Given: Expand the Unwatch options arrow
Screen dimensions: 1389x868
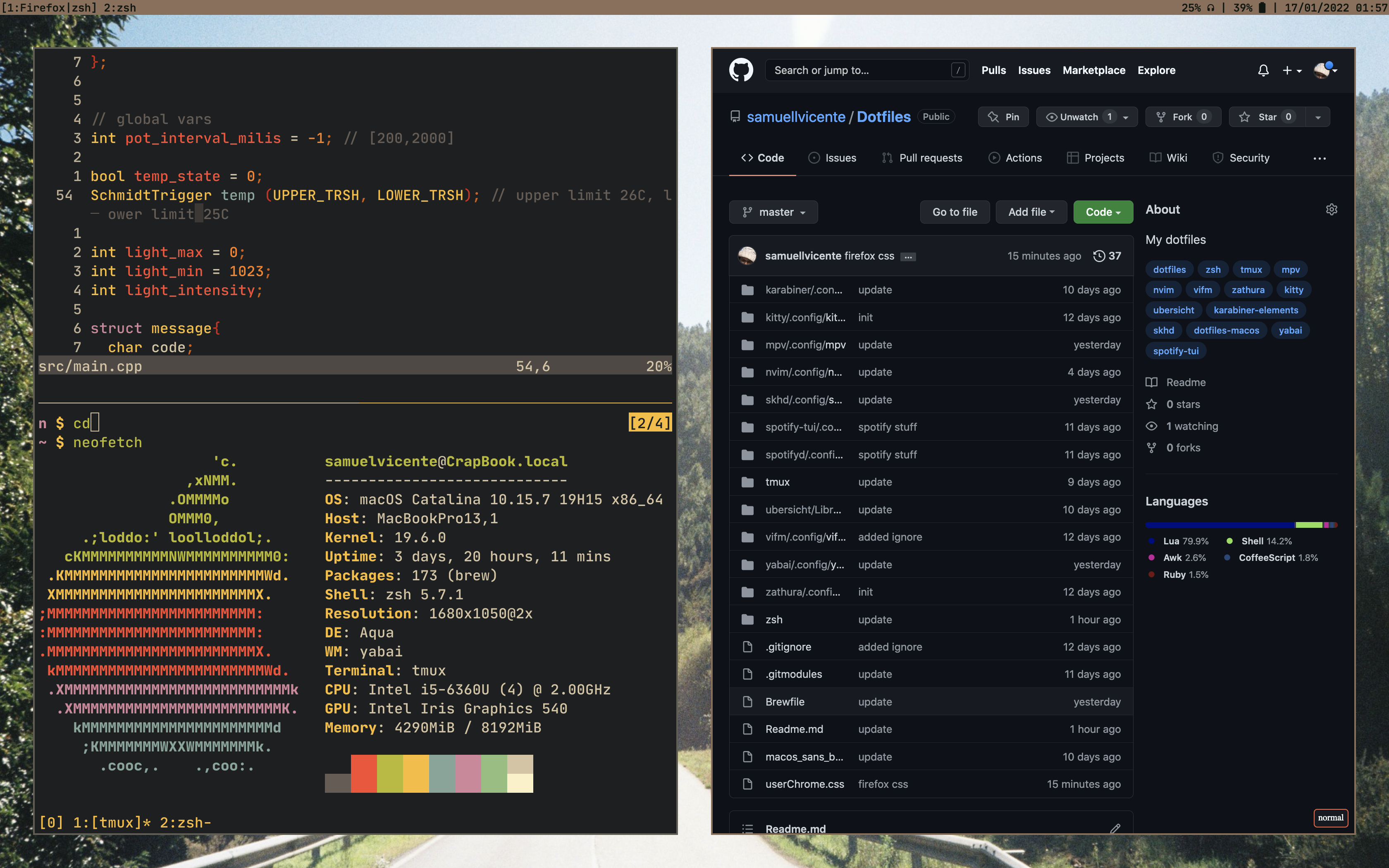Looking at the screenshot, I should click(1126, 117).
